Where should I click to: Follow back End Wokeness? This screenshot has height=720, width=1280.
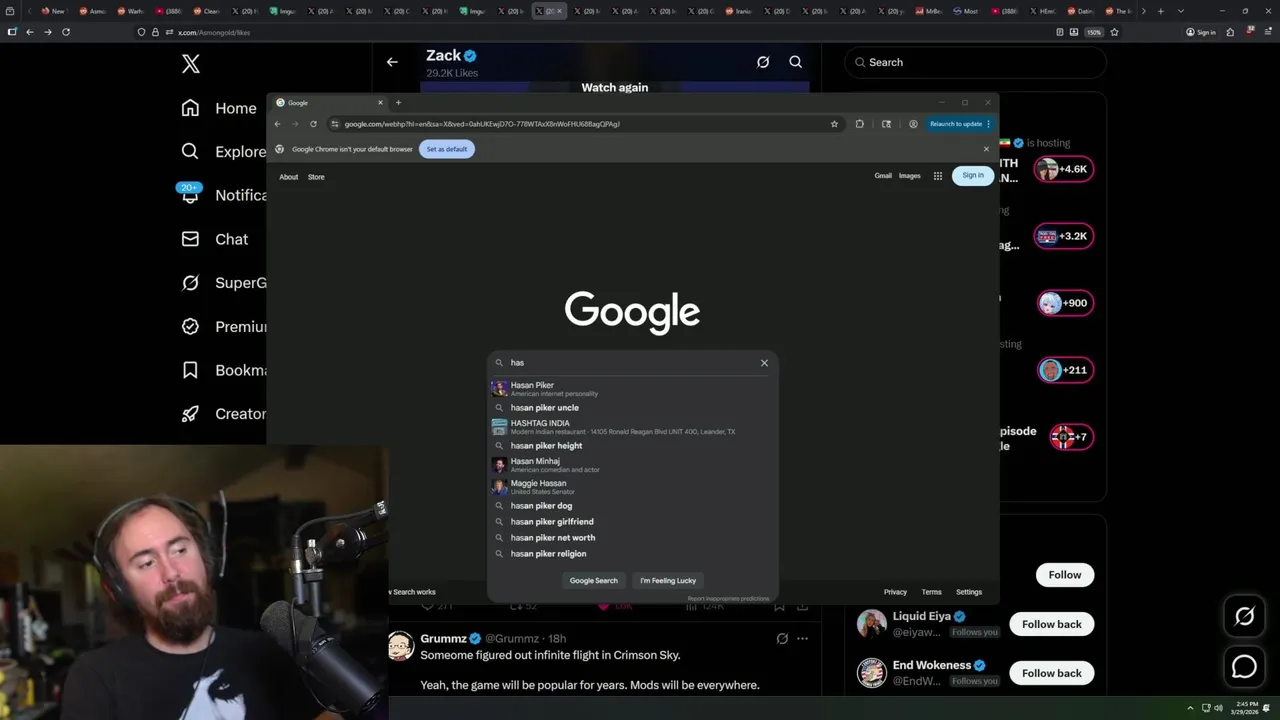(x=1052, y=673)
